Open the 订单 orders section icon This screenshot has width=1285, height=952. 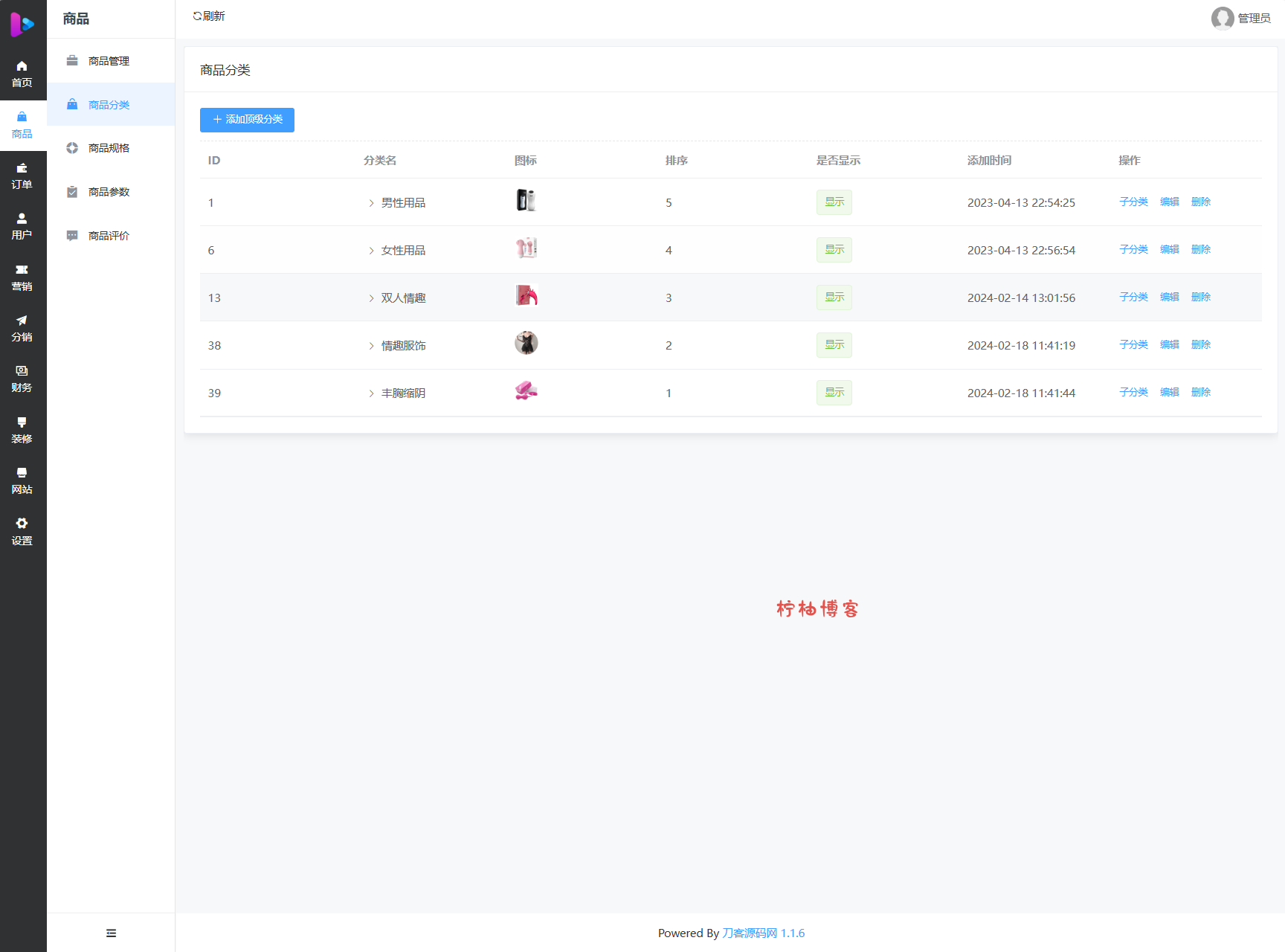(22, 168)
